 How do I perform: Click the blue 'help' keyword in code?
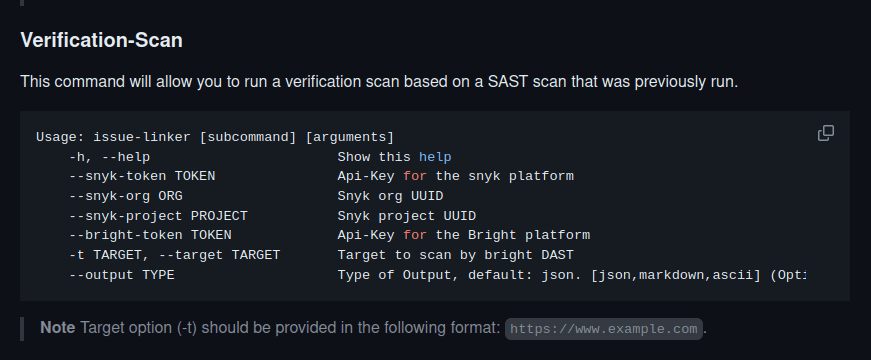point(435,157)
